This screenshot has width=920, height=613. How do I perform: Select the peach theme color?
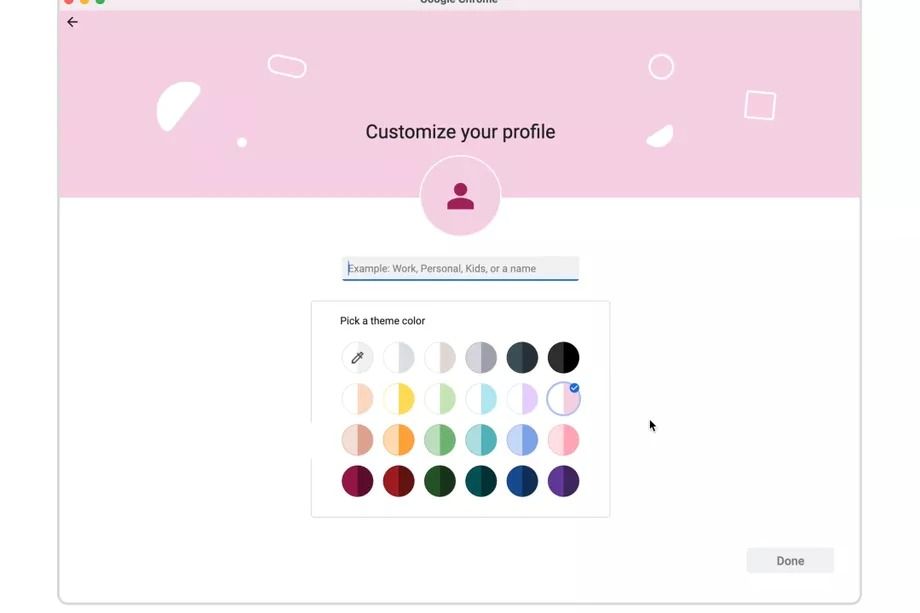pyautogui.click(x=357, y=398)
